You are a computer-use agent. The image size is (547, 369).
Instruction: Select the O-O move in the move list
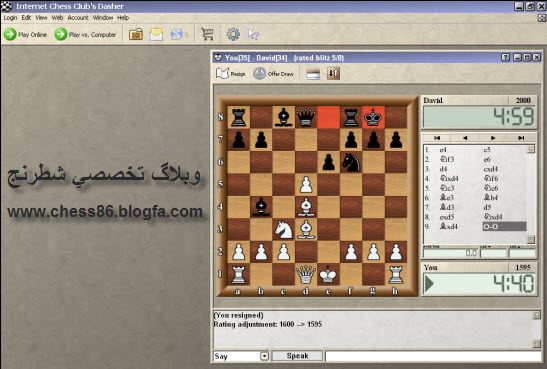point(504,227)
